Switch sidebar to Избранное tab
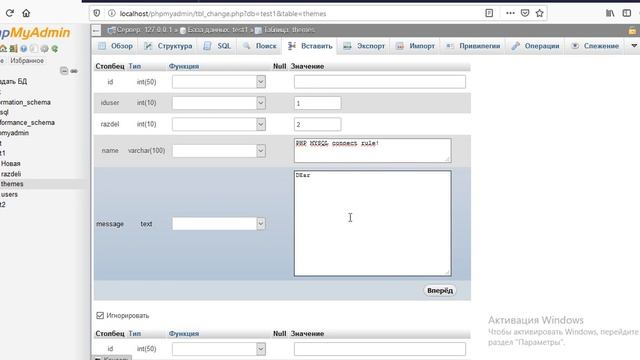 [x=27, y=60]
